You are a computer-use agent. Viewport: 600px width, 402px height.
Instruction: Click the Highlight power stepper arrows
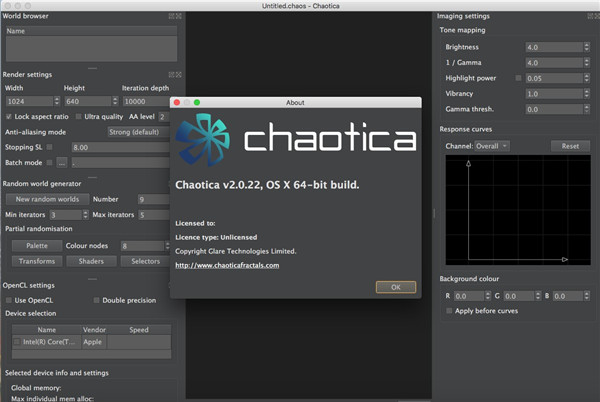point(587,78)
